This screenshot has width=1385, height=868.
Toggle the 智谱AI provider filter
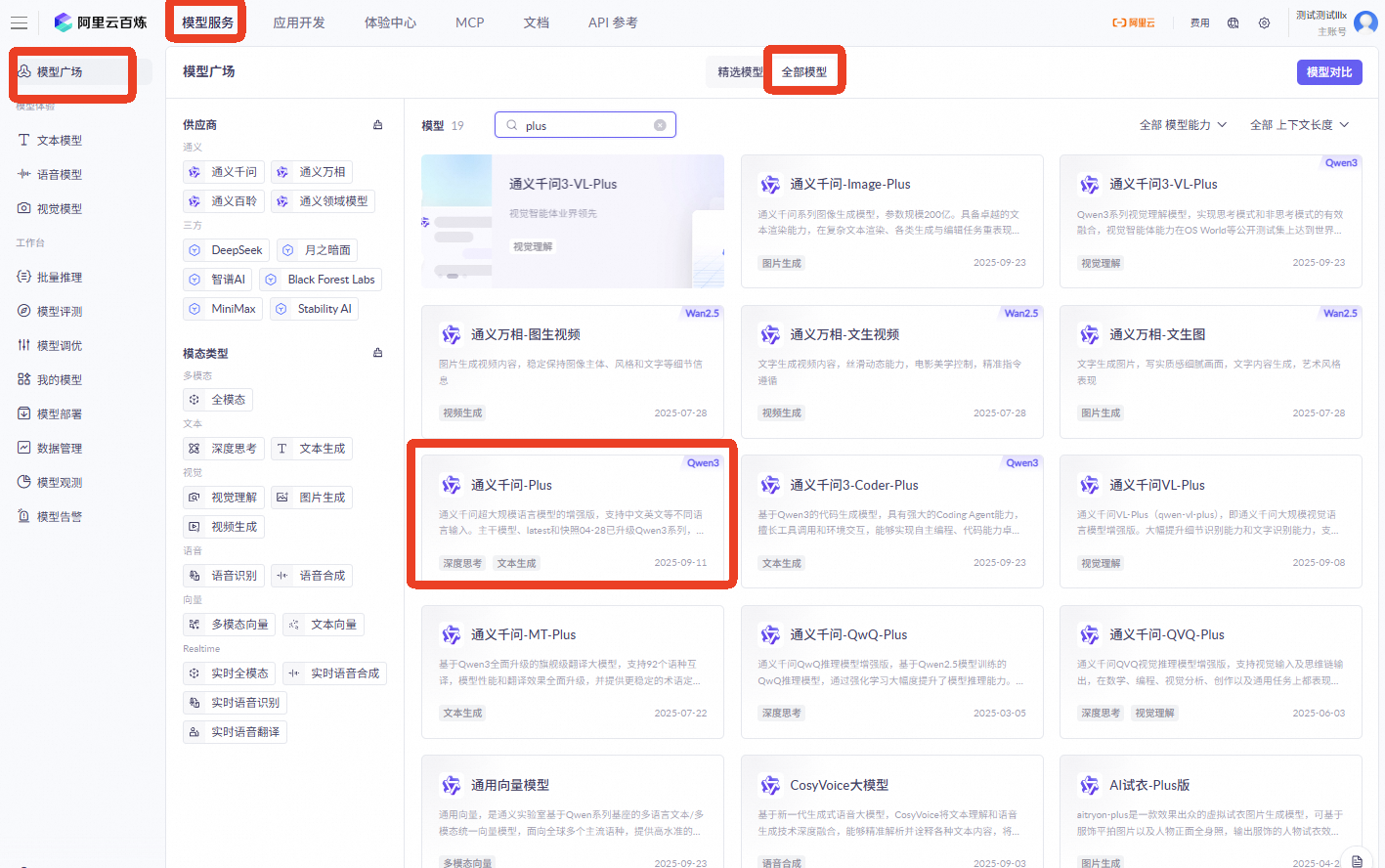[x=218, y=280]
